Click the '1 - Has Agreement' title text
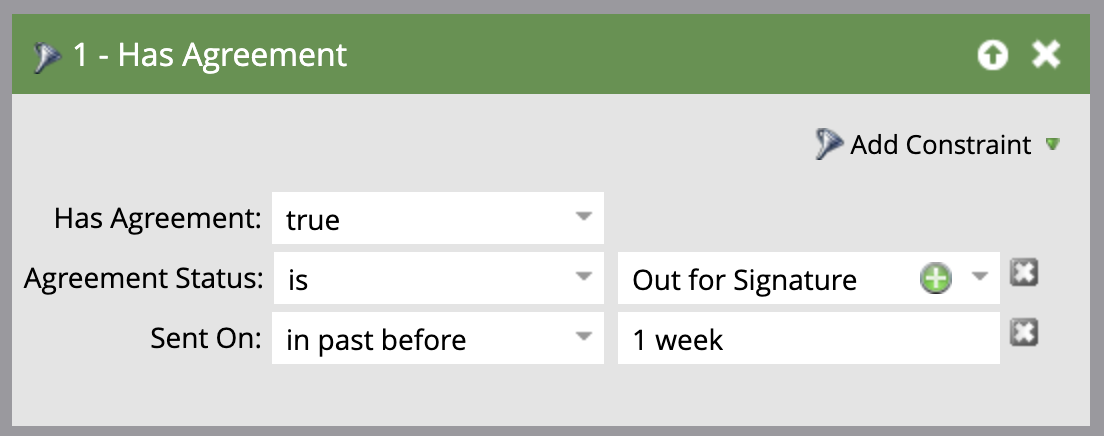Viewport: 1104px width, 436px height. click(x=210, y=55)
